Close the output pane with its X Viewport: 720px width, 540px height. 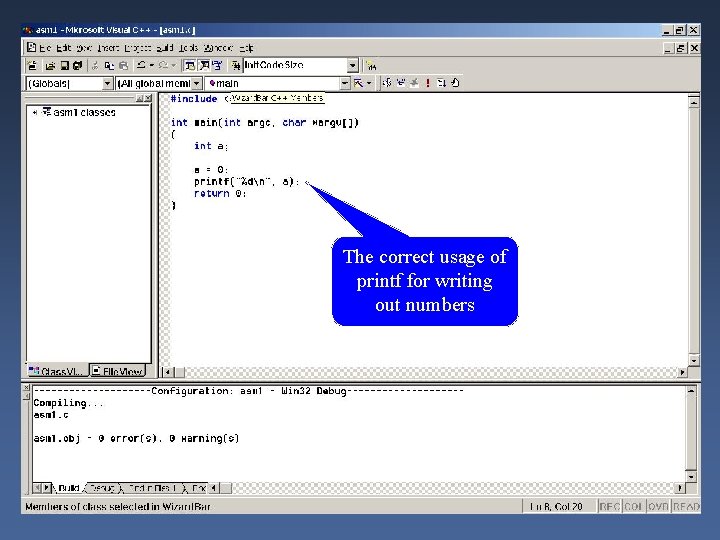(x=26, y=388)
